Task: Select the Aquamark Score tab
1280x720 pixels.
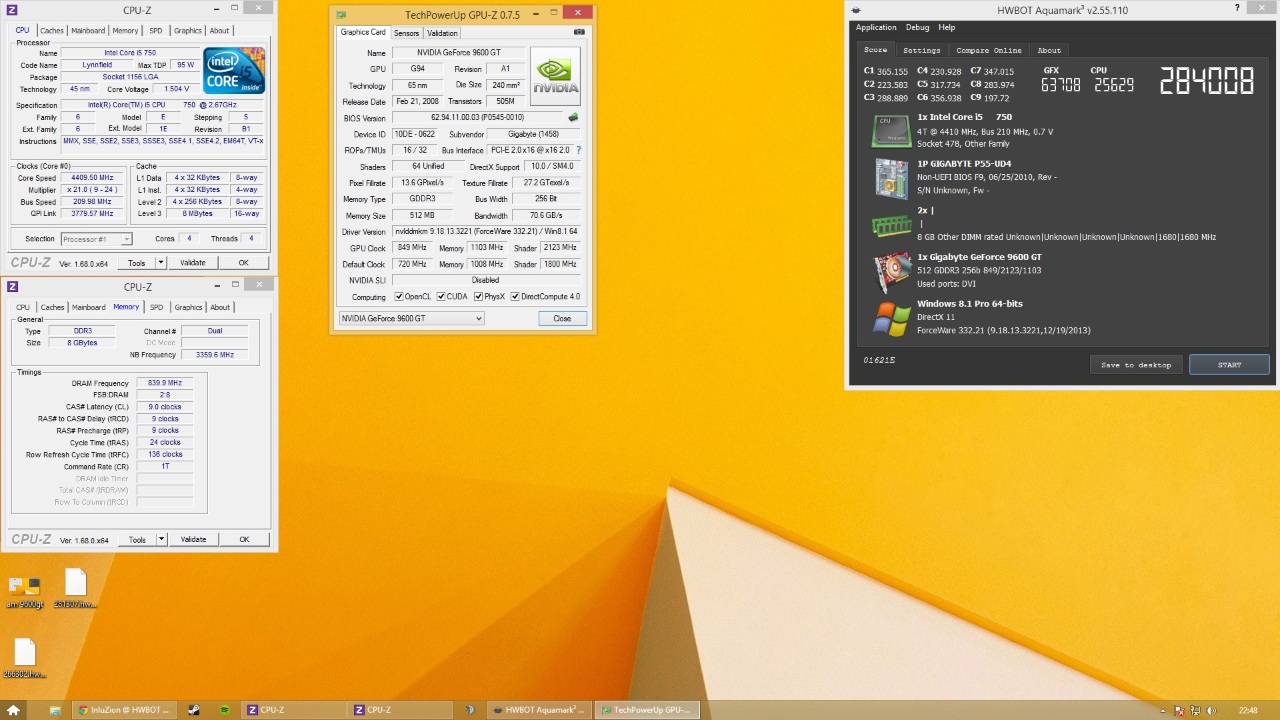Action: pos(875,50)
